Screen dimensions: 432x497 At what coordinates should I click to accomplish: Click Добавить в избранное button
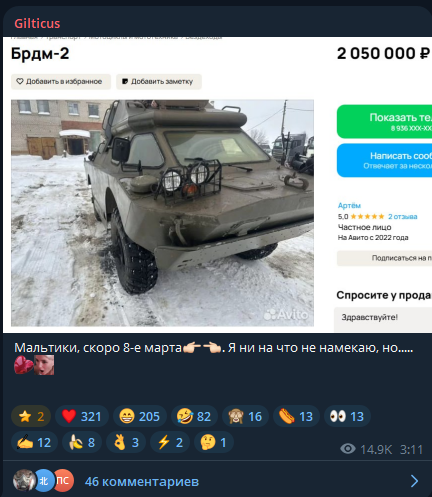click(61, 82)
